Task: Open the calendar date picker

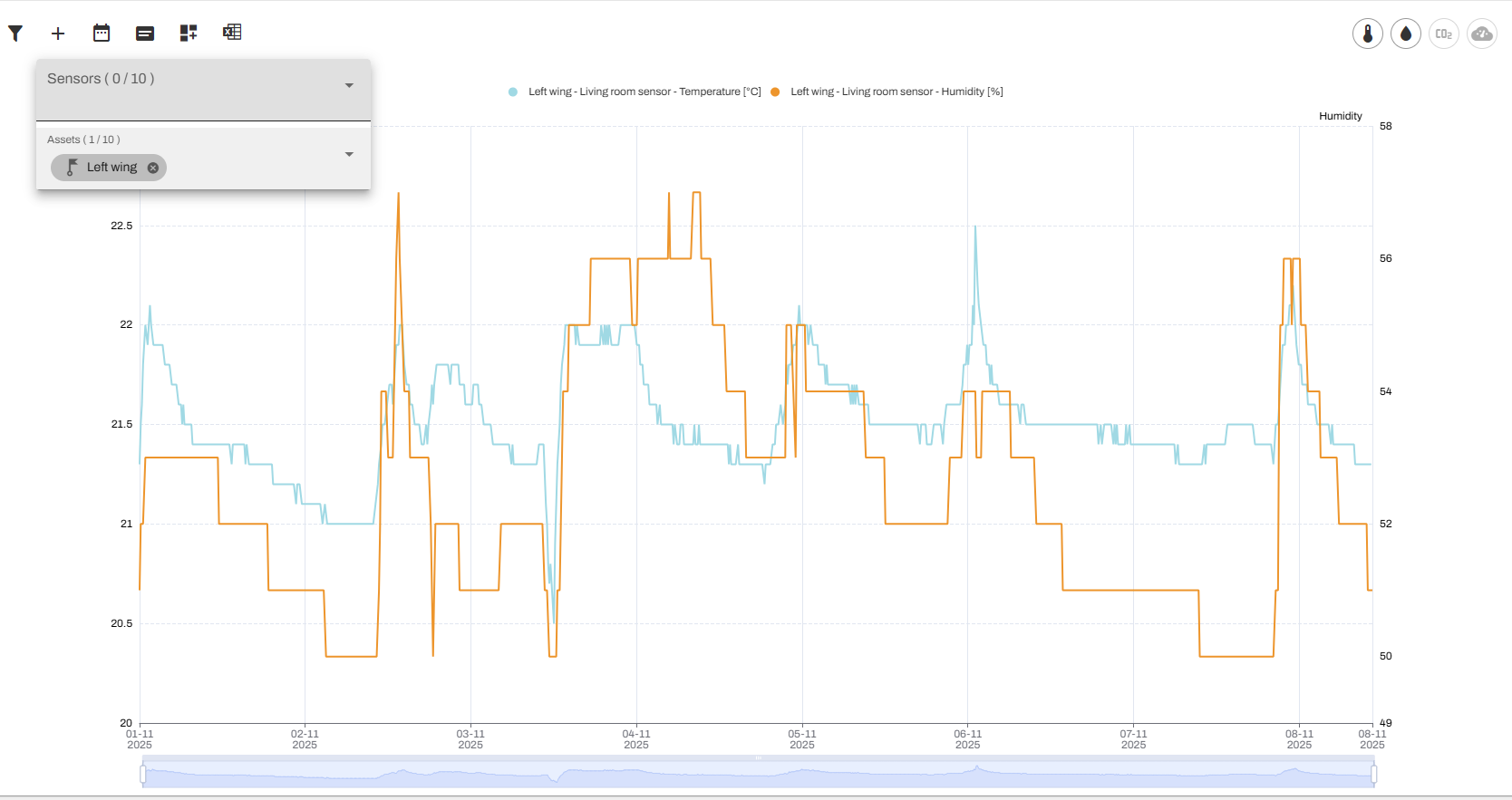Action: click(x=102, y=34)
